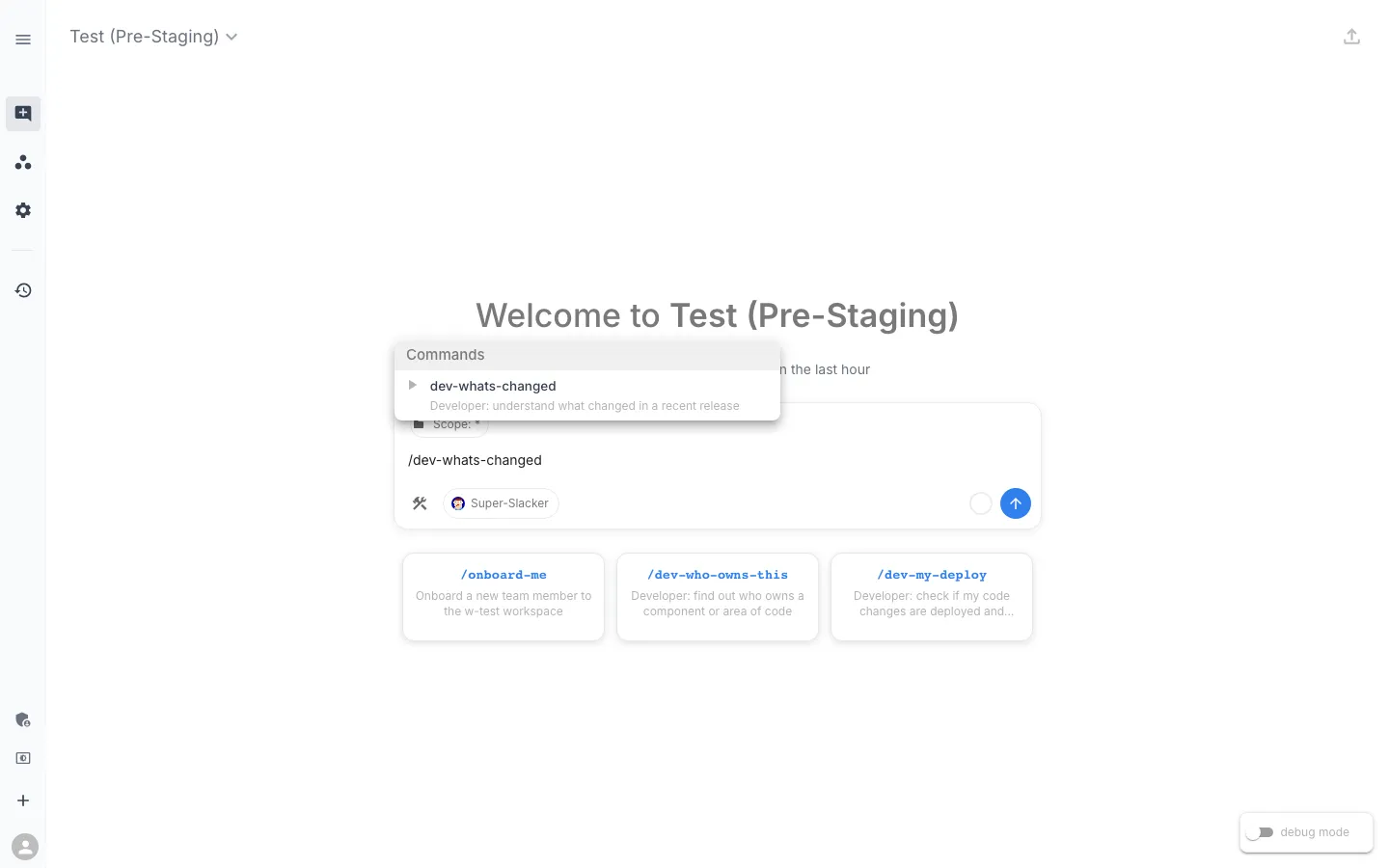The width and height of the screenshot is (1389, 868).
Task: Click the share/export icon at top right
Action: pyautogui.click(x=1351, y=36)
